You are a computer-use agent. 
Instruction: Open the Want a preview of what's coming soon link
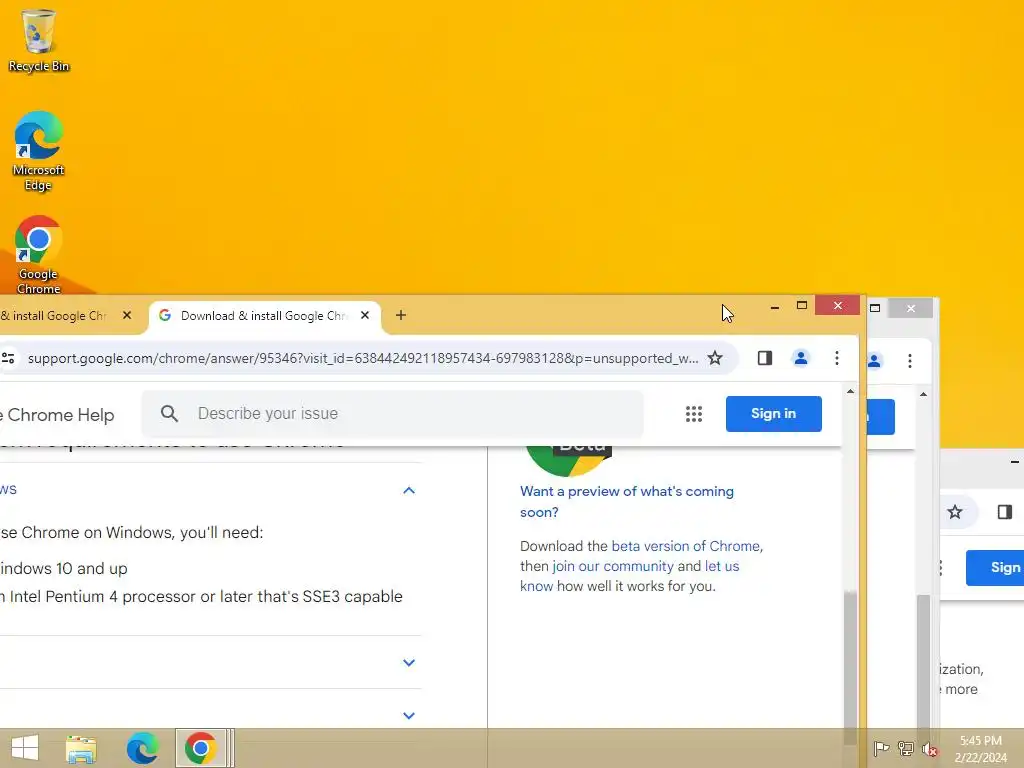point(626,502)
